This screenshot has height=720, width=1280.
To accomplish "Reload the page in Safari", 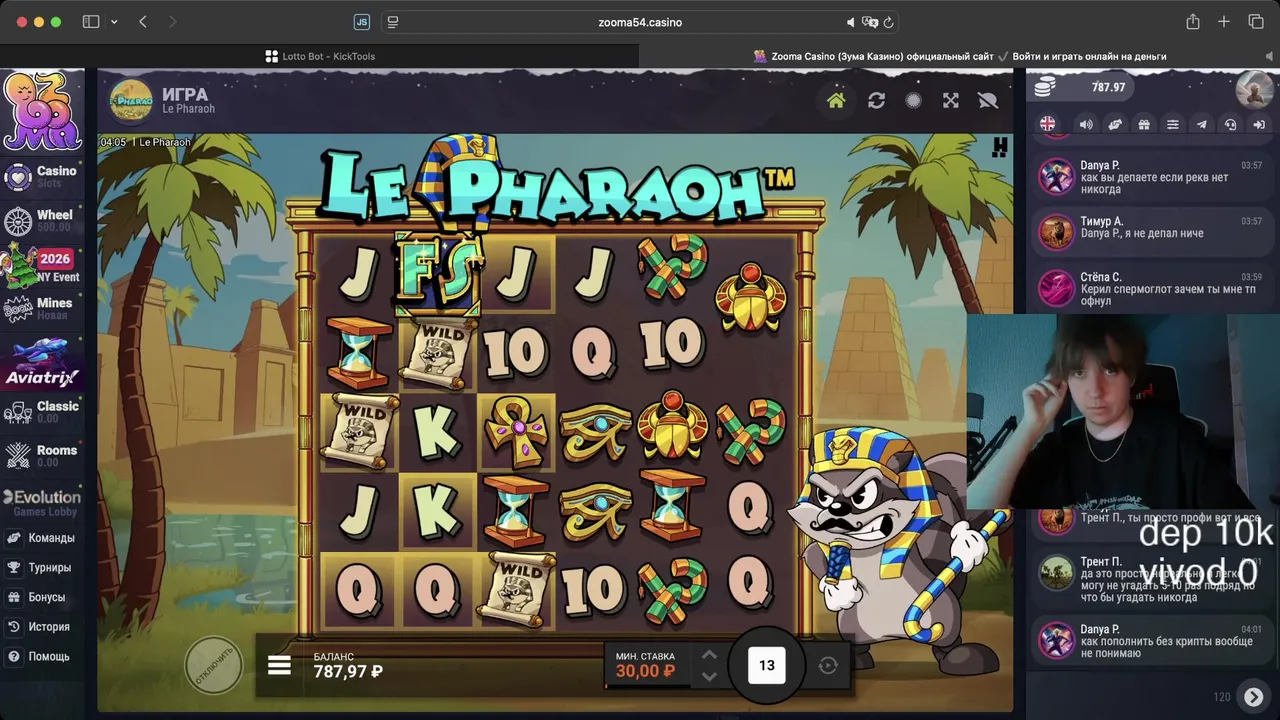I will 888,22.
